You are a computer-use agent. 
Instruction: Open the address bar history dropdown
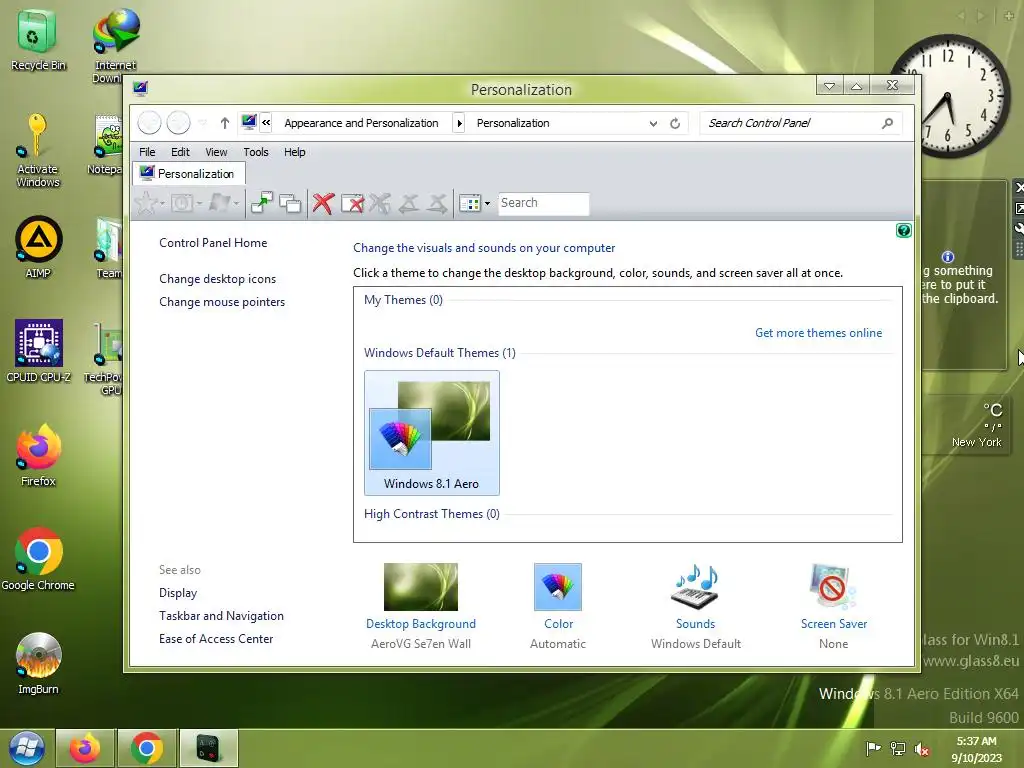click(x=653, y=123)
